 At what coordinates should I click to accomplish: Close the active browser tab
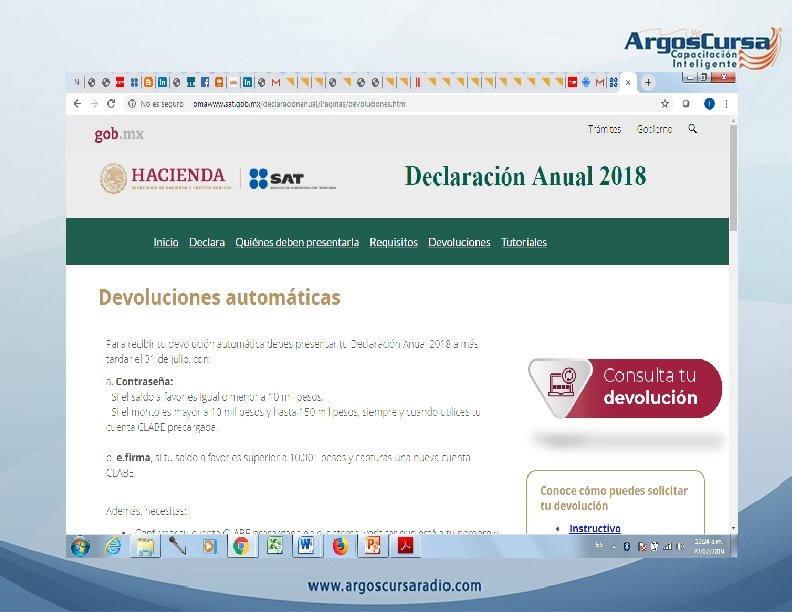(x=628, y=82)
